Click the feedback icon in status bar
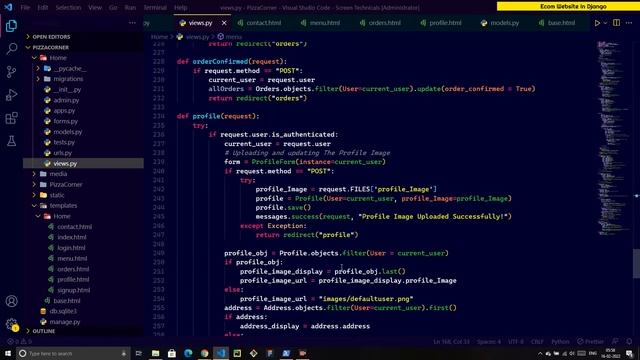 click(615, 341)
